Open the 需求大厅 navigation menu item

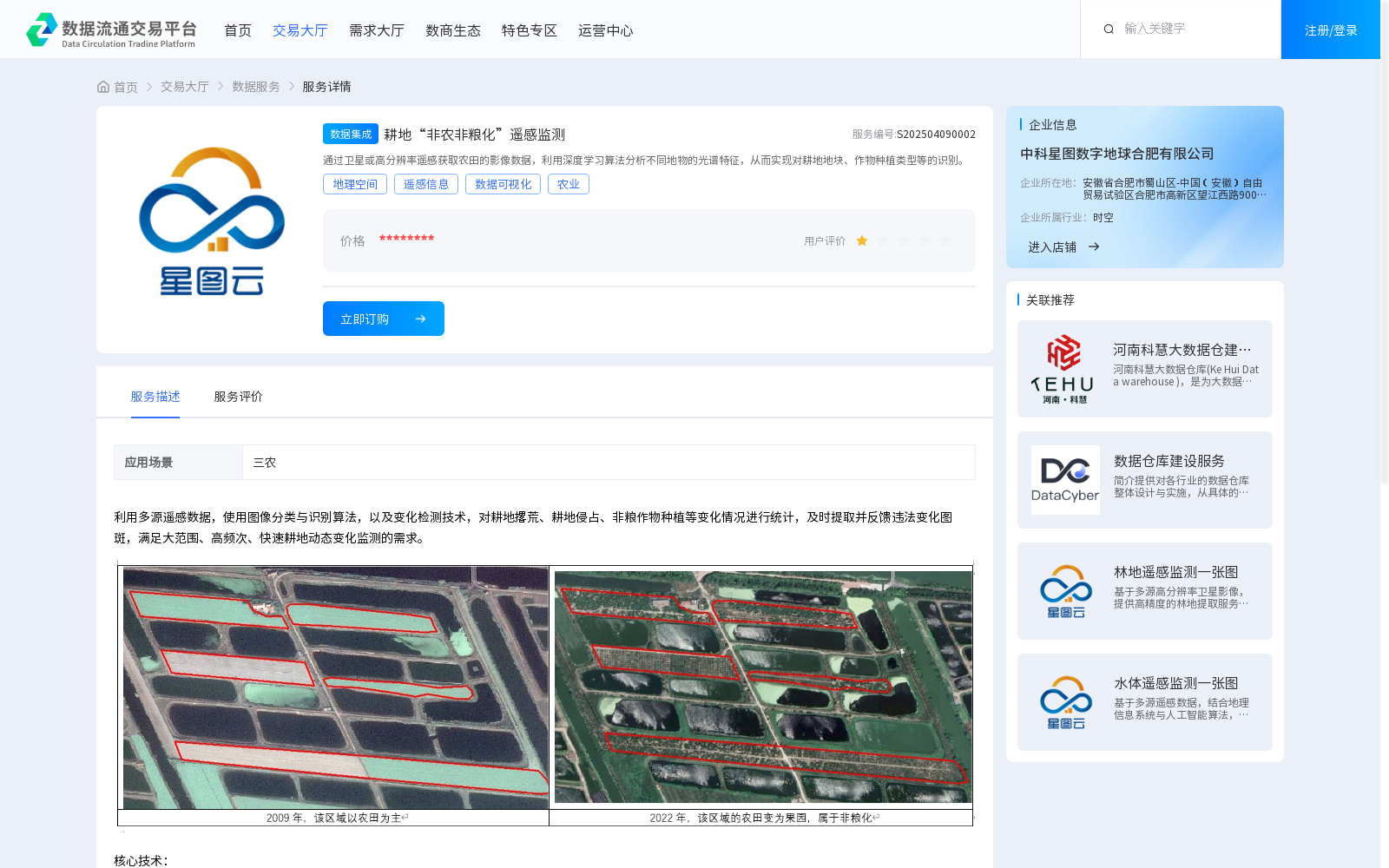pos(377,30)
